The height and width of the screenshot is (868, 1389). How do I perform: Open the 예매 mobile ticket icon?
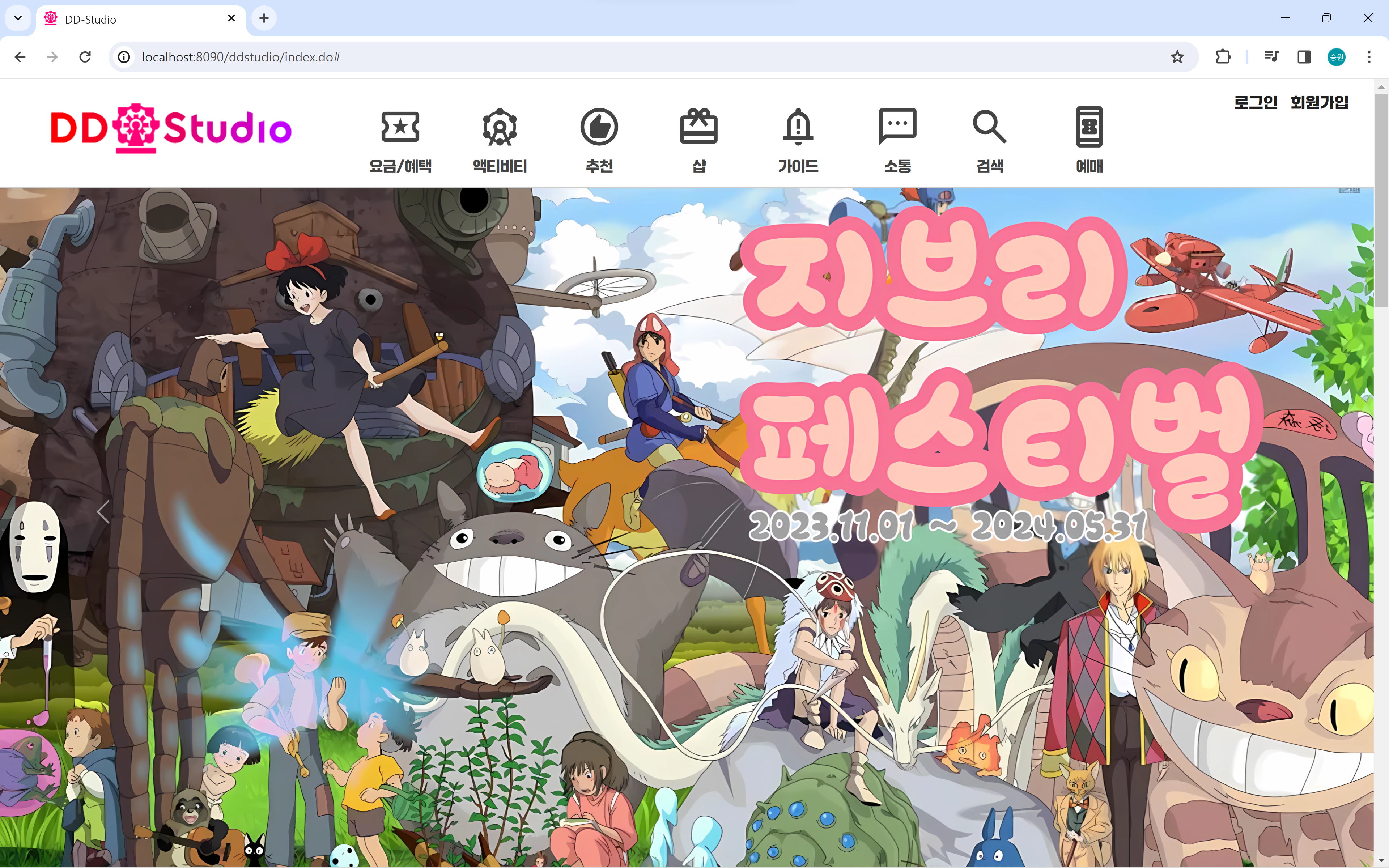[x=1089, y=127]
